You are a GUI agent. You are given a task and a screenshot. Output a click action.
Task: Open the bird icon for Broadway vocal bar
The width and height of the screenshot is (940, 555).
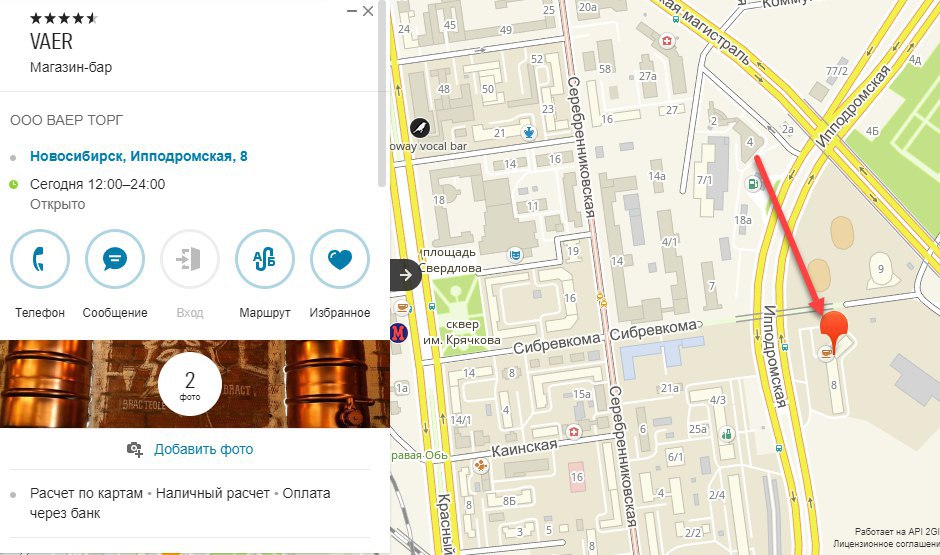[420, 128]
